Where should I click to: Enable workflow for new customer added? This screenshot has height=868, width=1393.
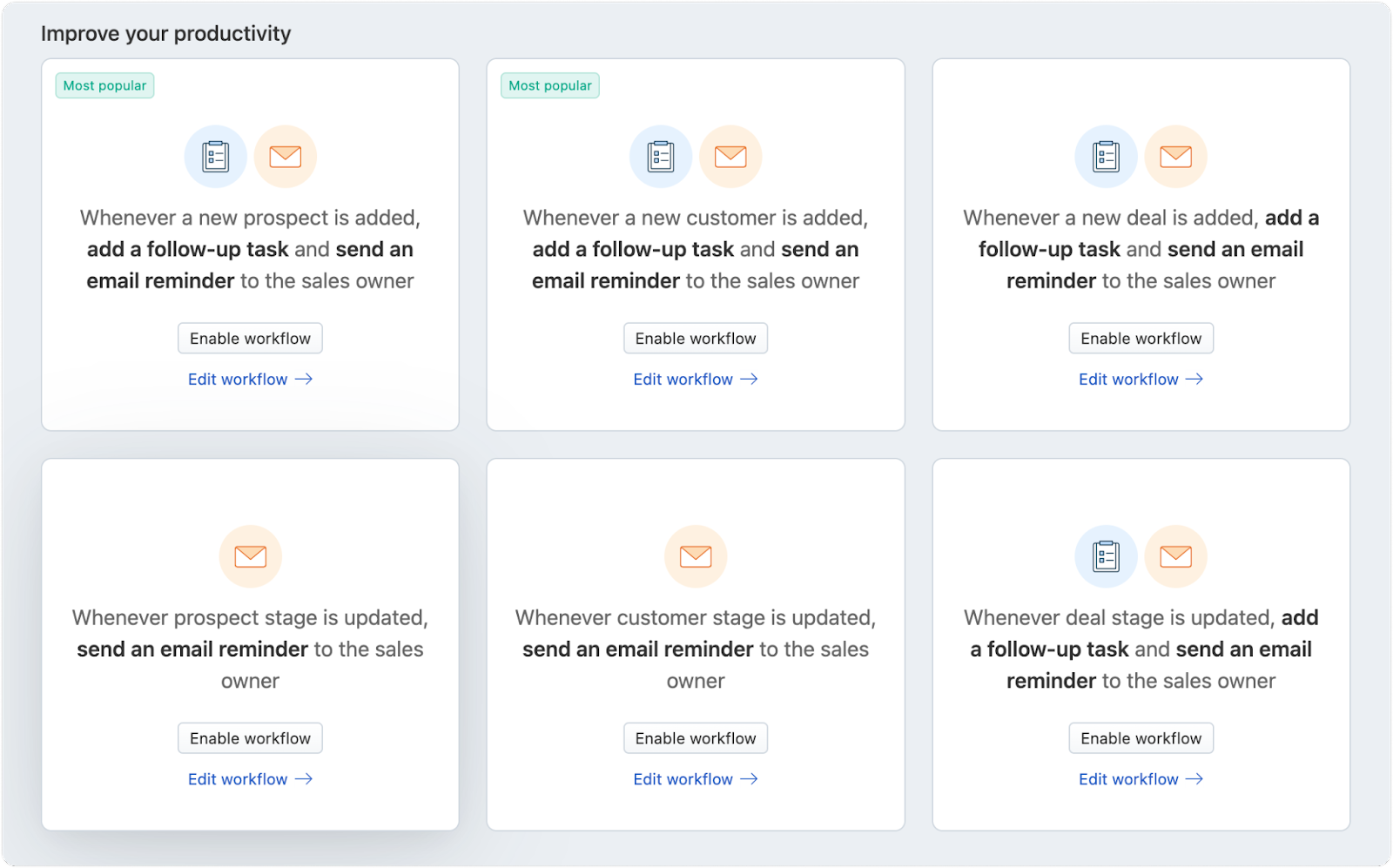[695, 338]
